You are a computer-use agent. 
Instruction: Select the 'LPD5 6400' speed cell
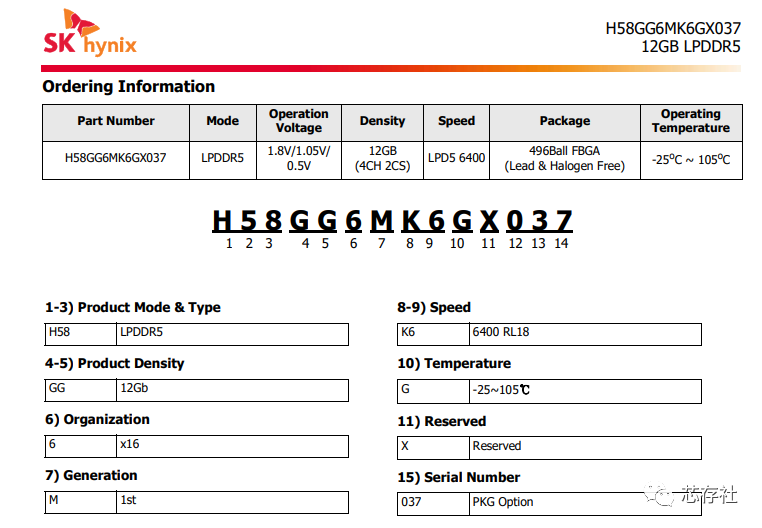(456, 158)
